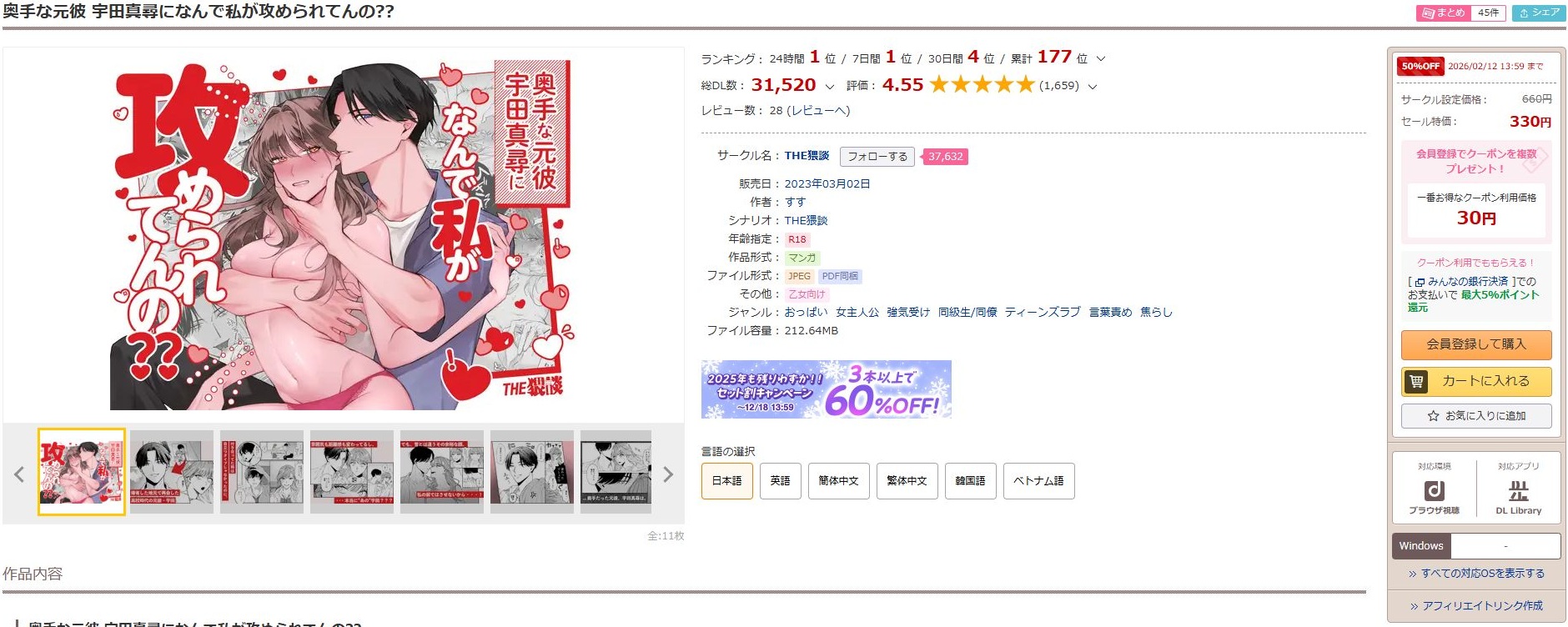Viewport: 1568px width, 627px height.
Task: Open the ティーンズラブ genre tag
Action: (1043, 313)
